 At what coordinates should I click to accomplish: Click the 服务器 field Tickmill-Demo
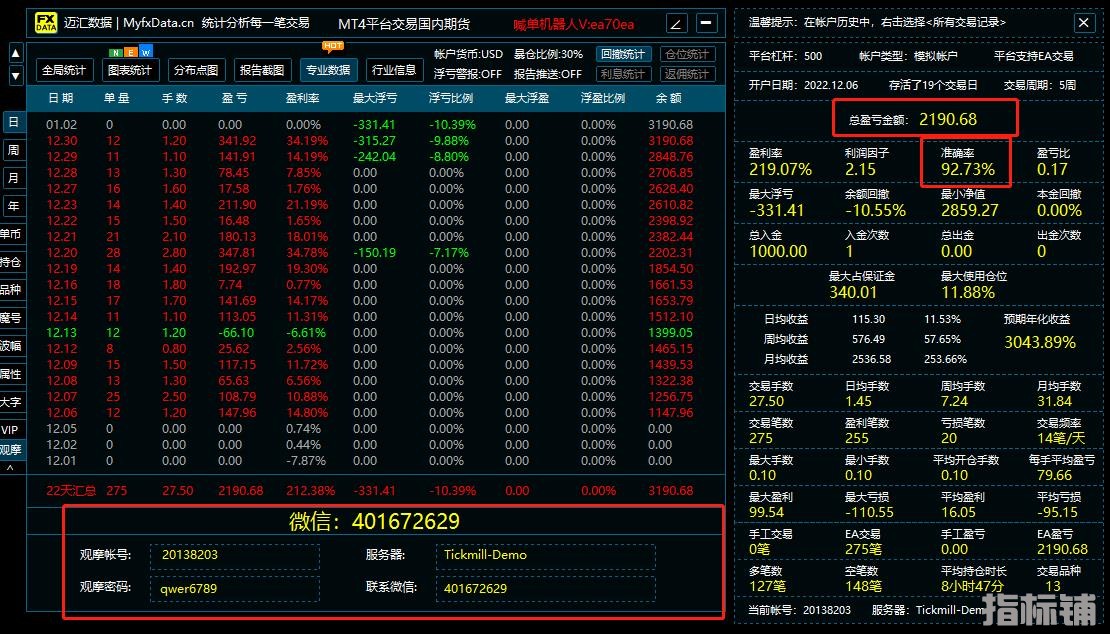pos(545,555)
